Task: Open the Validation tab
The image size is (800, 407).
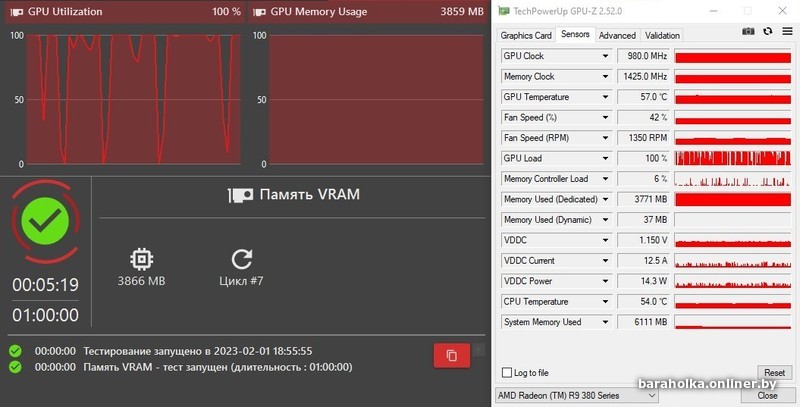Action: coord(662,35)
